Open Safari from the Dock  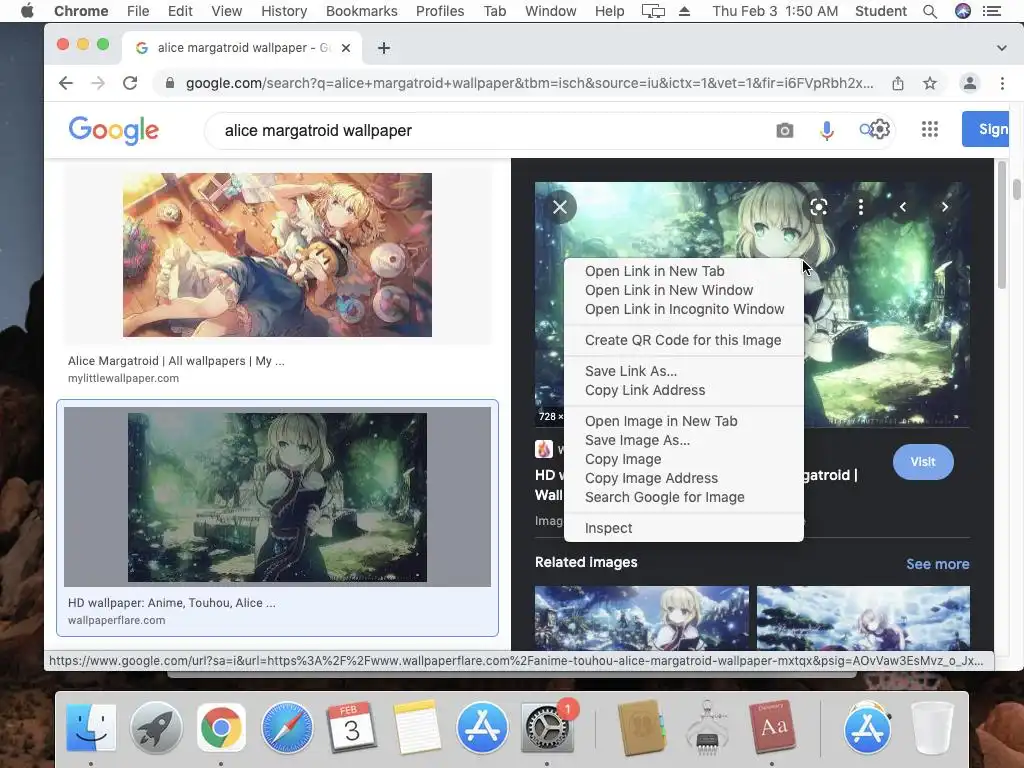pos(287,727)
